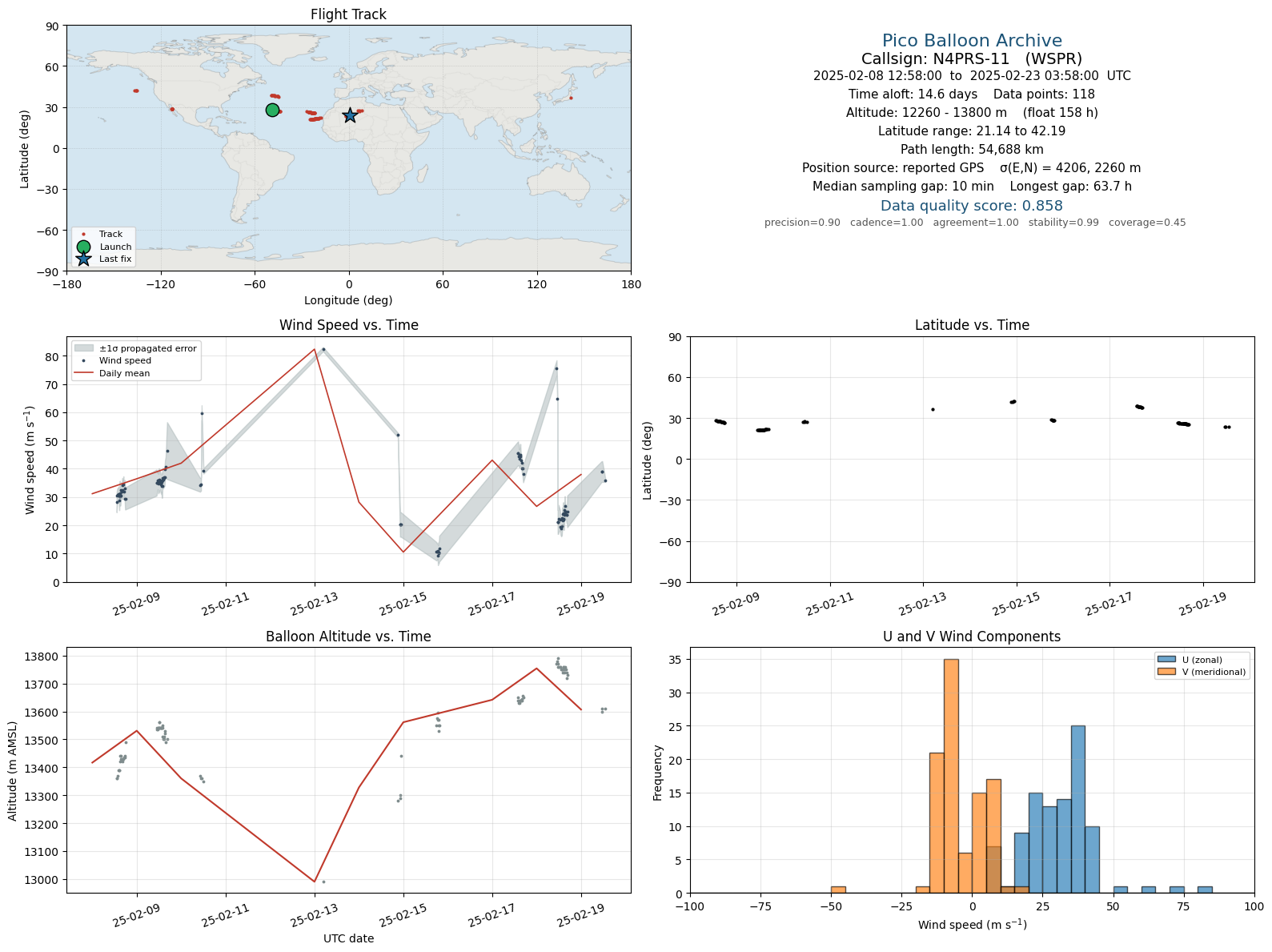
Task: Click the 'Altitude: 12260 - 13800 m' line
Action: tap(972, 113)
